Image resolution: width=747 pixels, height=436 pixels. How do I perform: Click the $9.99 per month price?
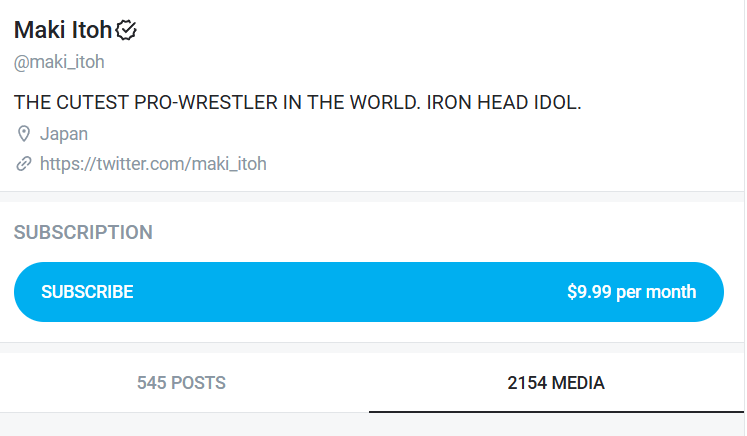click(631, 292)
